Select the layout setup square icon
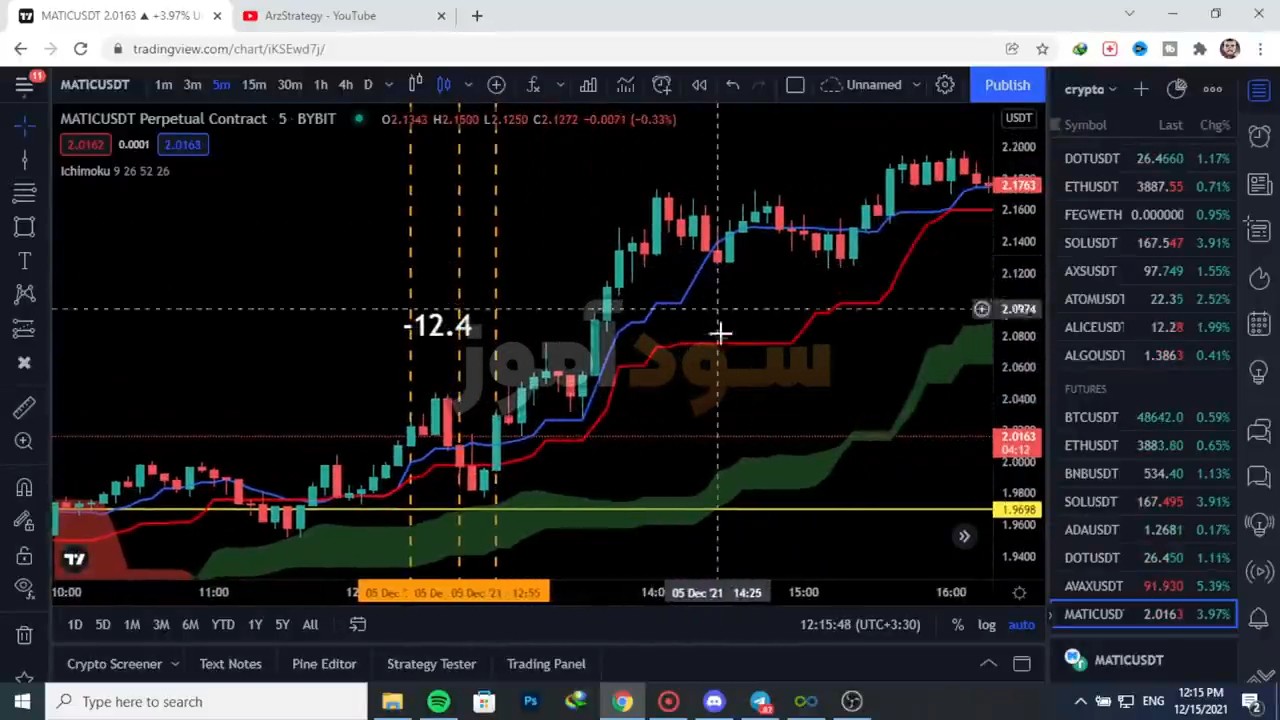This screenshot has height=720, width=1280. click(795, 85)
